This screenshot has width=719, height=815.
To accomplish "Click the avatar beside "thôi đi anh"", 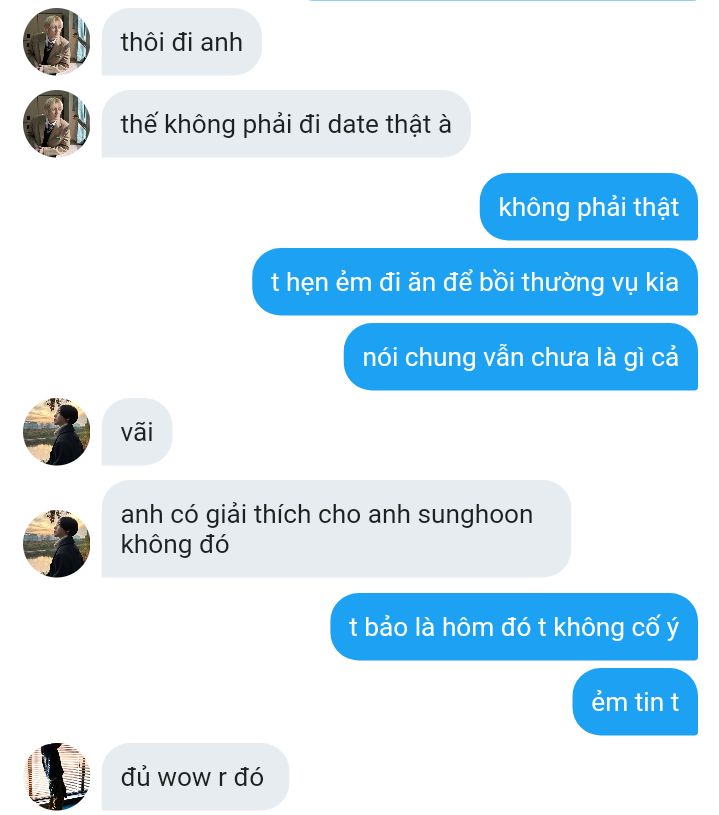I will 56,42.
